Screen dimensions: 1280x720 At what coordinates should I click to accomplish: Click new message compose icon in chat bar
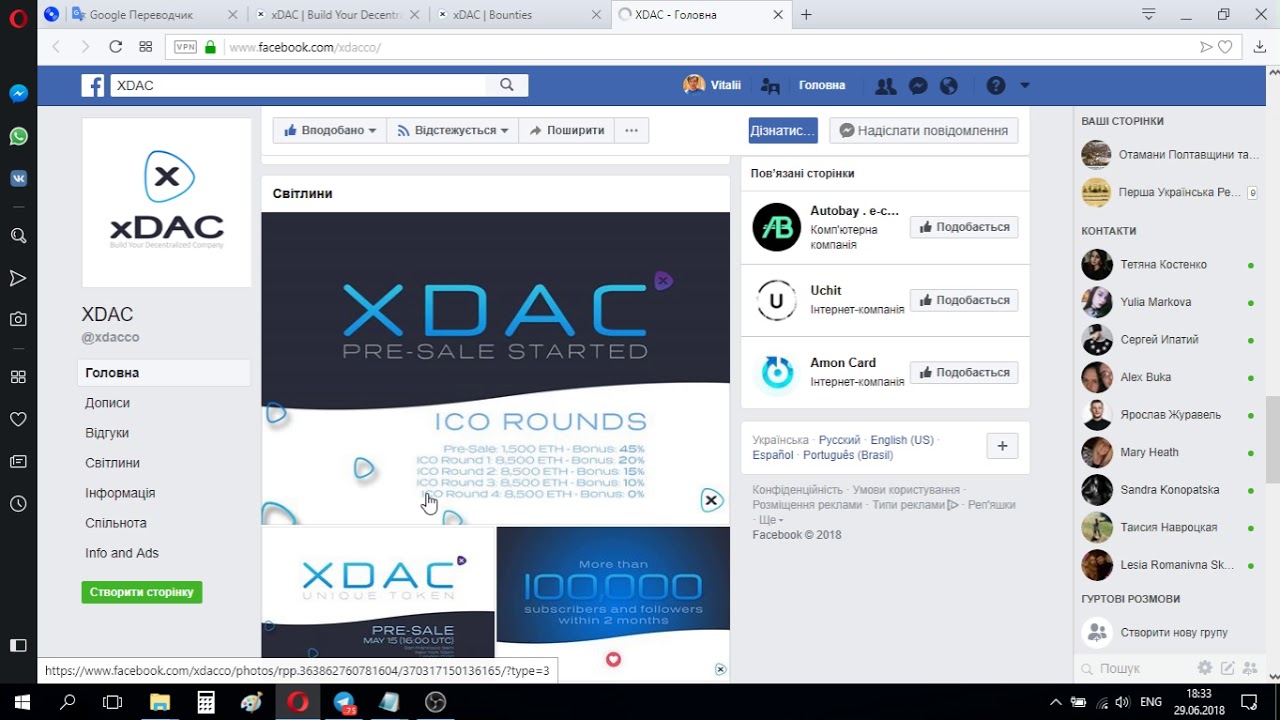point(1227,668)
